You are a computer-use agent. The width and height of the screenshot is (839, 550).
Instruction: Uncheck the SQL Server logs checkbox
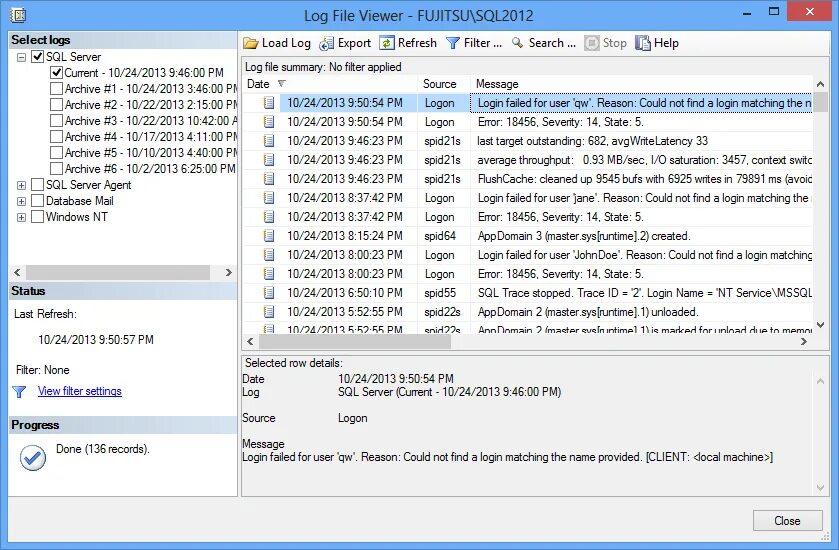tap(37, 57)
